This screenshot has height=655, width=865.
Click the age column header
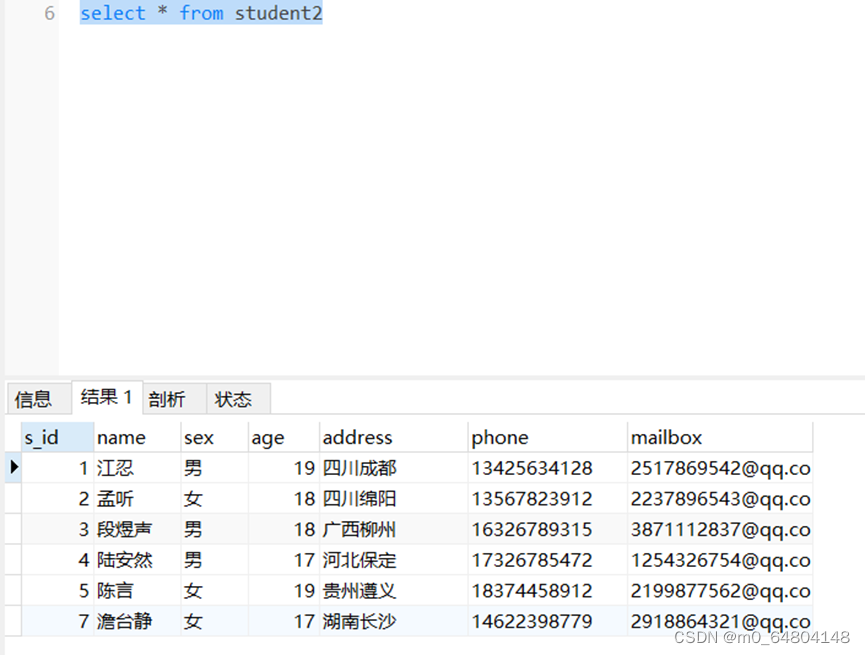267,437
